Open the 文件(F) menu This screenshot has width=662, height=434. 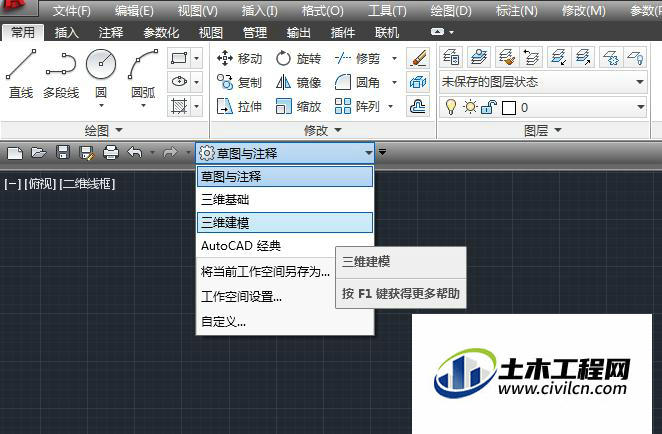click(72, 11)
